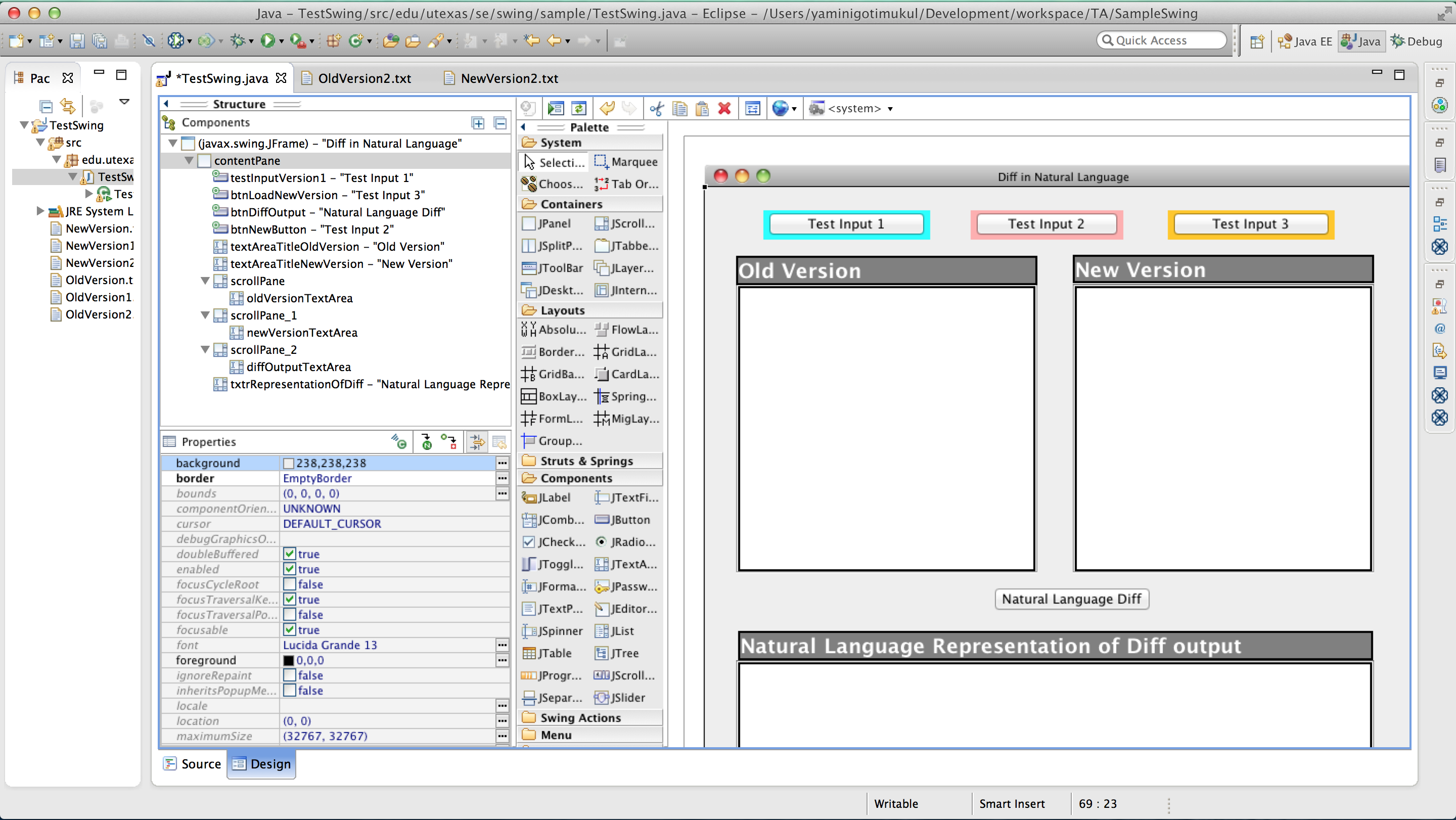
Task: Click inside the Quick Access search field
Action: (x=1162, y=40)
